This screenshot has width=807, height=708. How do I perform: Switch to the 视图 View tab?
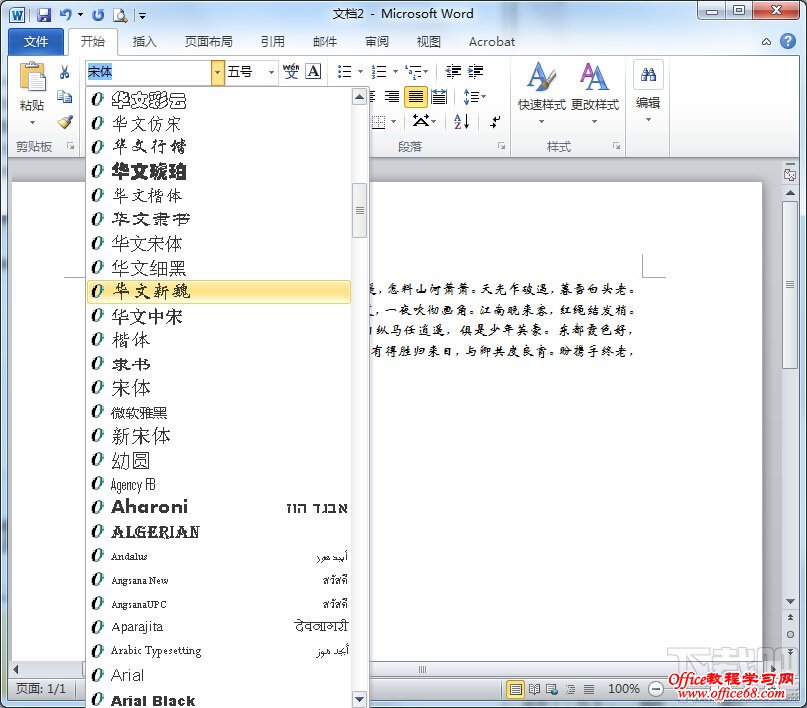tap(428, 42)
